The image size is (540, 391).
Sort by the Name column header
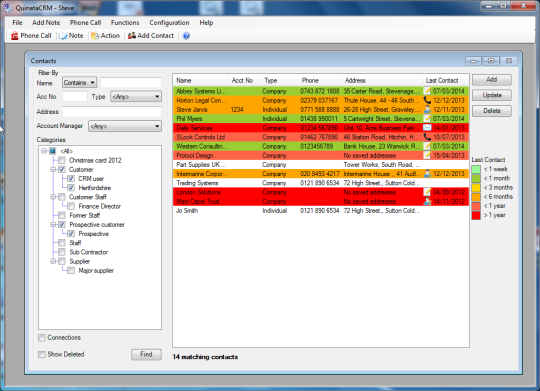(x=200, y=80)
